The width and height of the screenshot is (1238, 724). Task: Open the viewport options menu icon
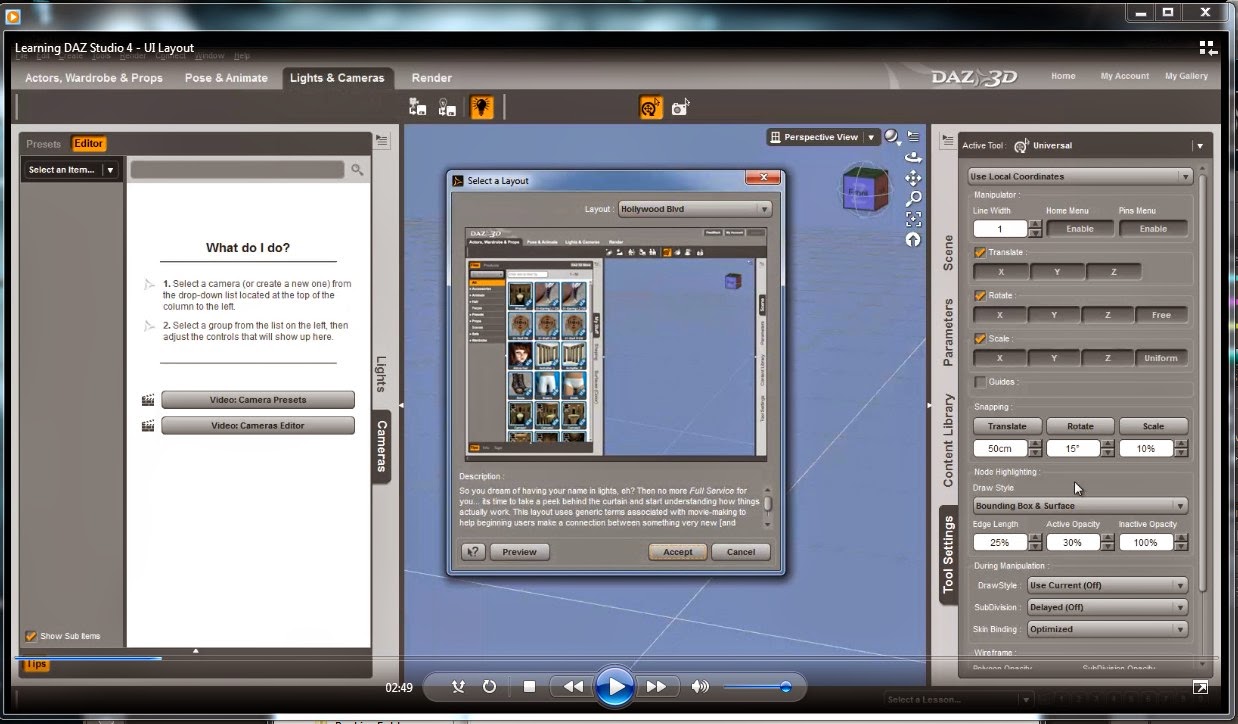pyautogui.click(x=913, y=136)
